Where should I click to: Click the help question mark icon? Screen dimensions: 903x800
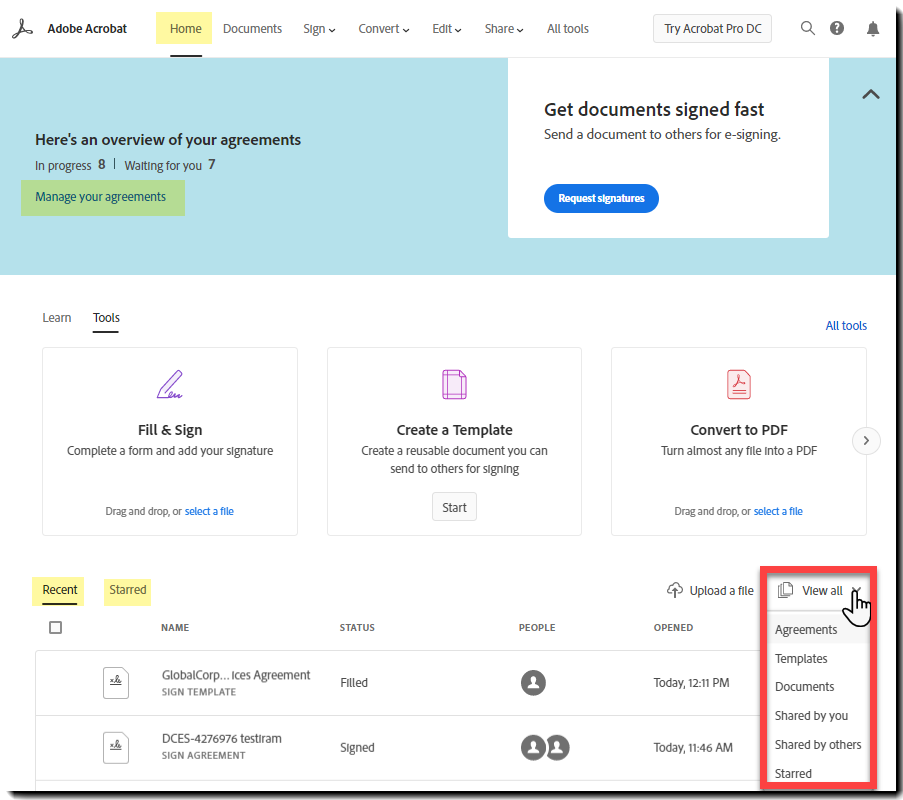[837, 28]
